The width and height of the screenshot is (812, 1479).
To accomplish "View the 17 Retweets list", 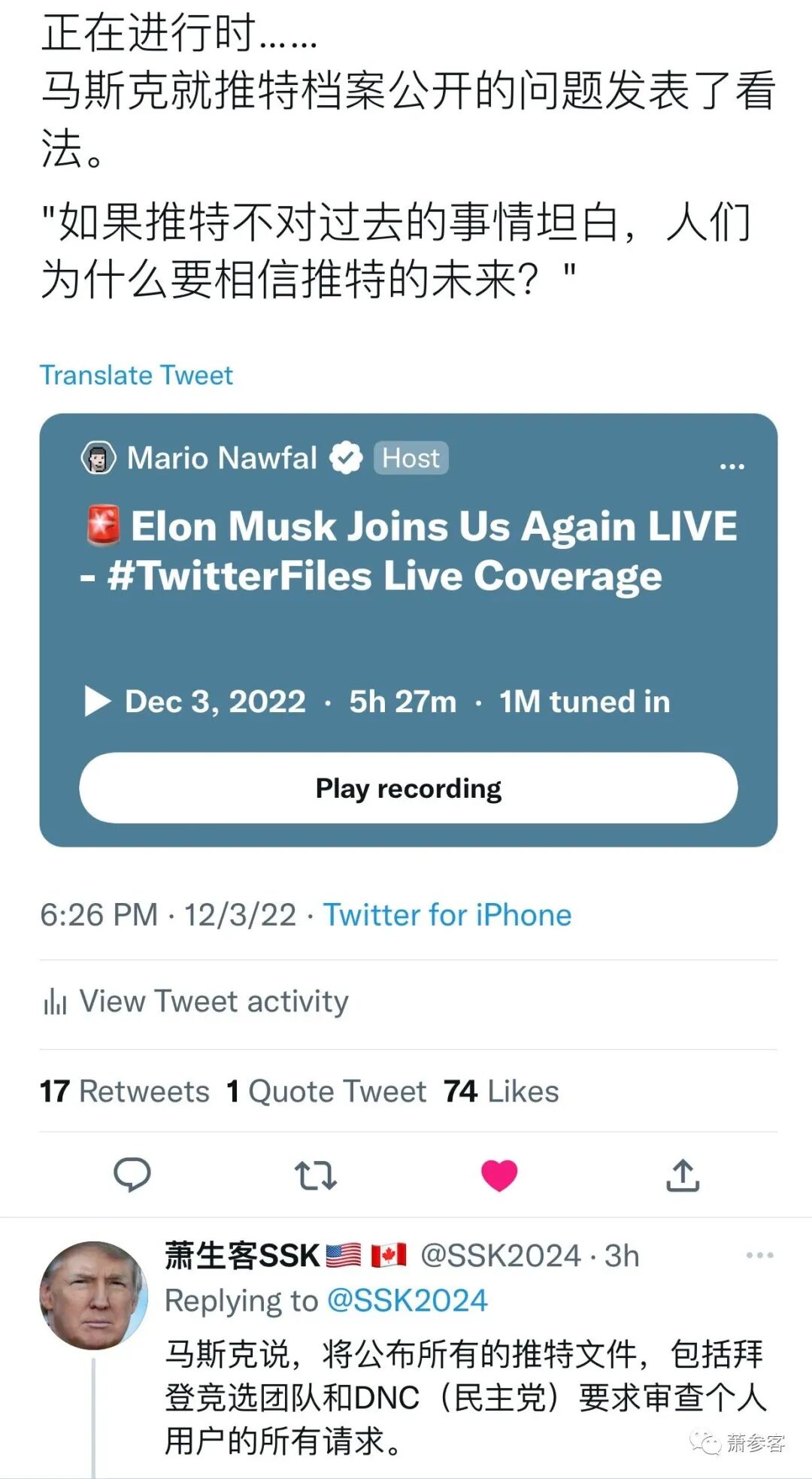I will click(125, 1091).
